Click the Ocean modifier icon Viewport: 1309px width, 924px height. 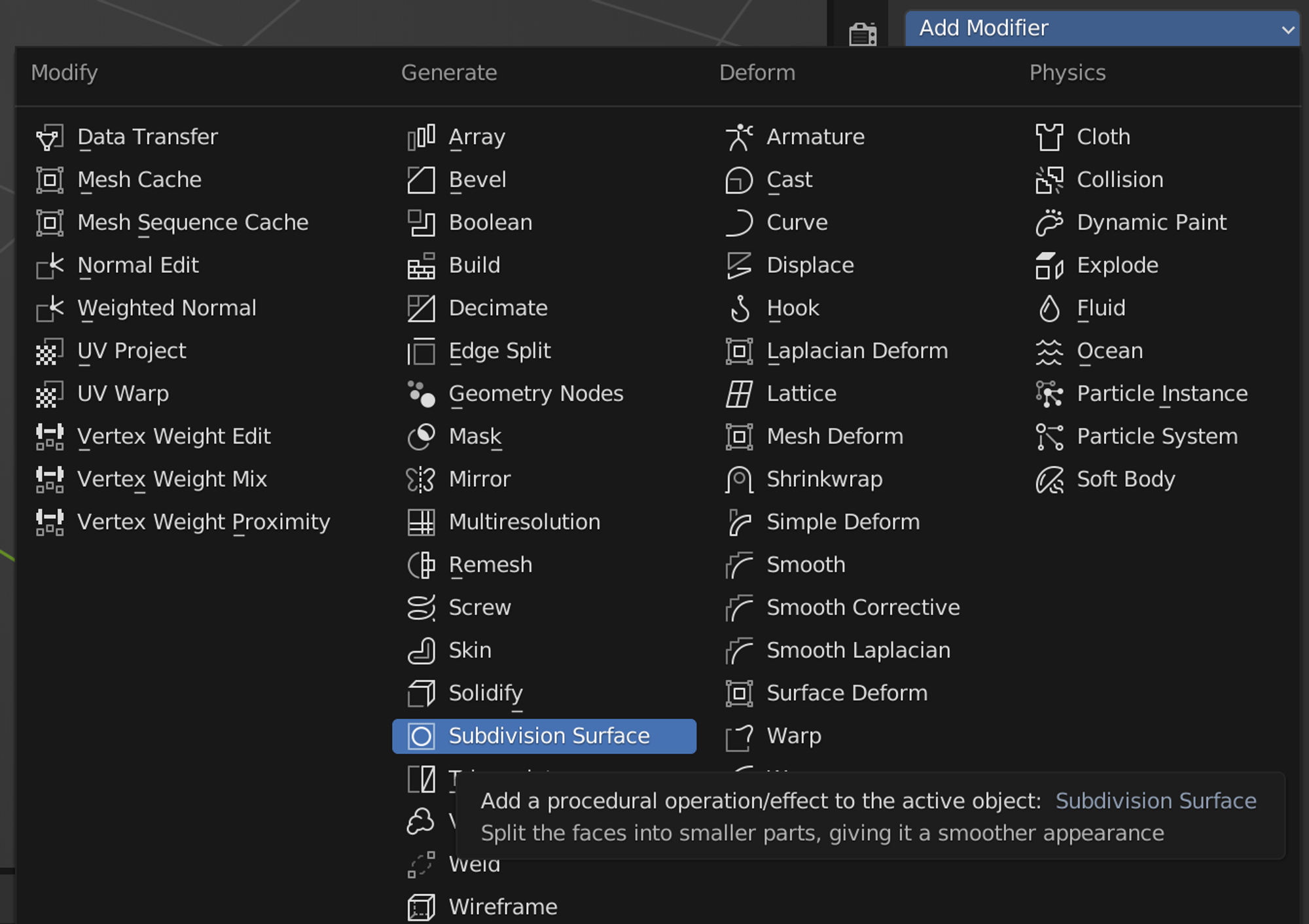click(1049, 351)
